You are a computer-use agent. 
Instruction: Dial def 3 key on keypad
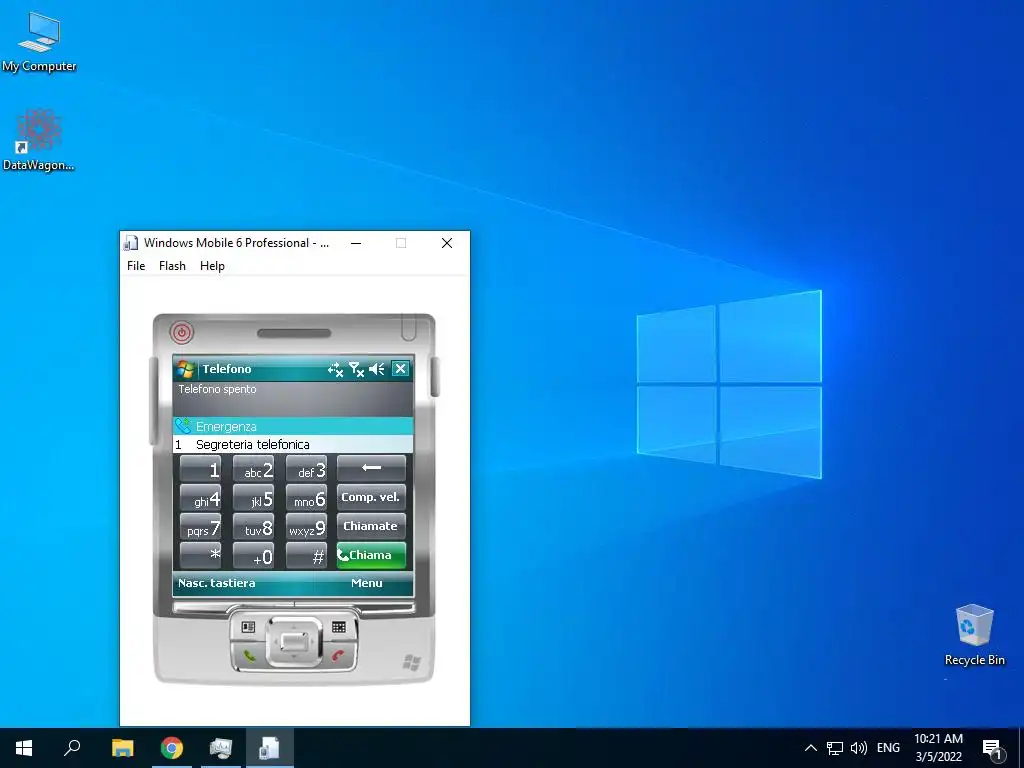click(x=306, y=469)
